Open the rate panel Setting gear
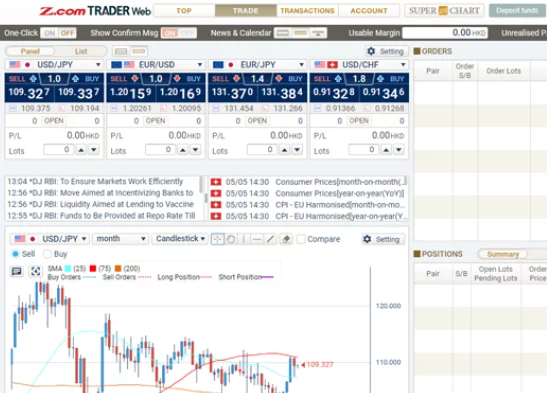 pyautogui.click(x=386, y=52)
